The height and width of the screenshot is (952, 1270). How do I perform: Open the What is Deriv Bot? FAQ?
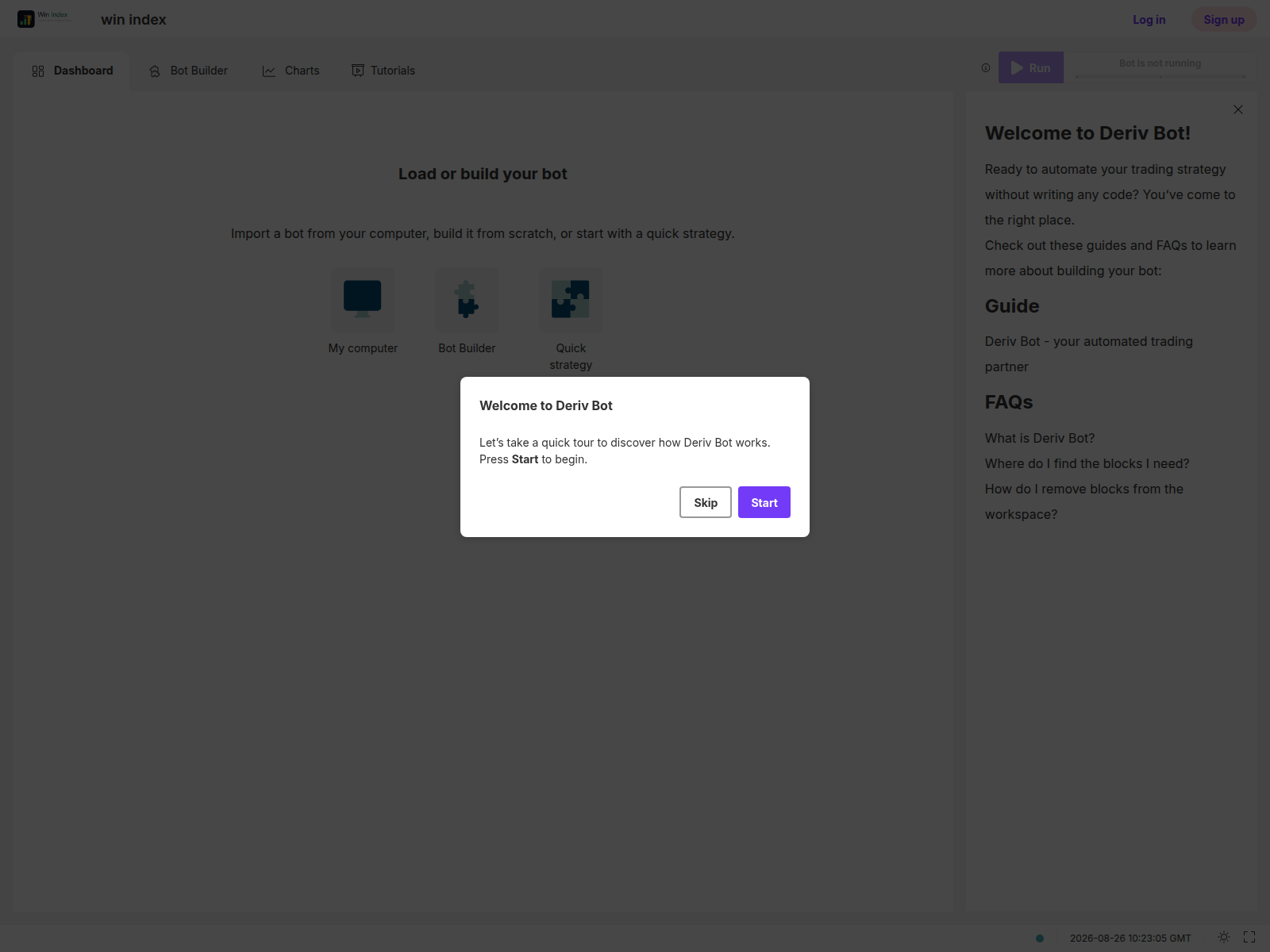[x=1040, y=438]
